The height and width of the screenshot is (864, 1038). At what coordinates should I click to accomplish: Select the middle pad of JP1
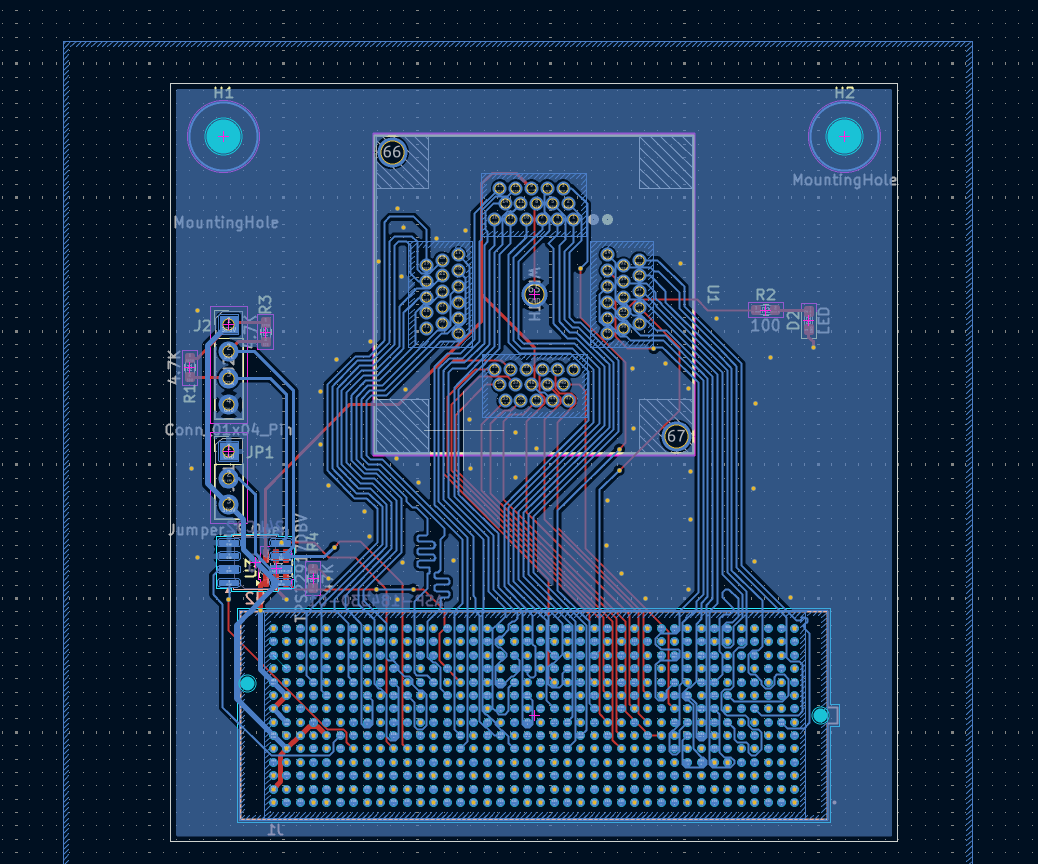pyautogui.click(x=228, y=478)
